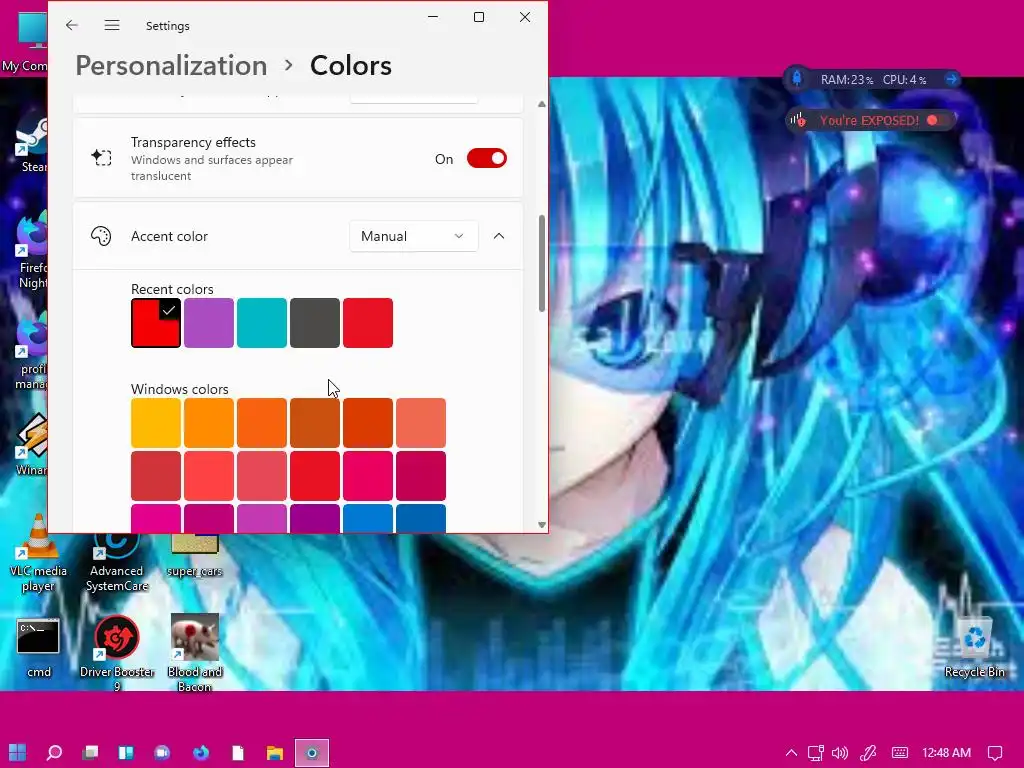
Task: Click the Personalization breadcrumb link
Action: point(171,66)
